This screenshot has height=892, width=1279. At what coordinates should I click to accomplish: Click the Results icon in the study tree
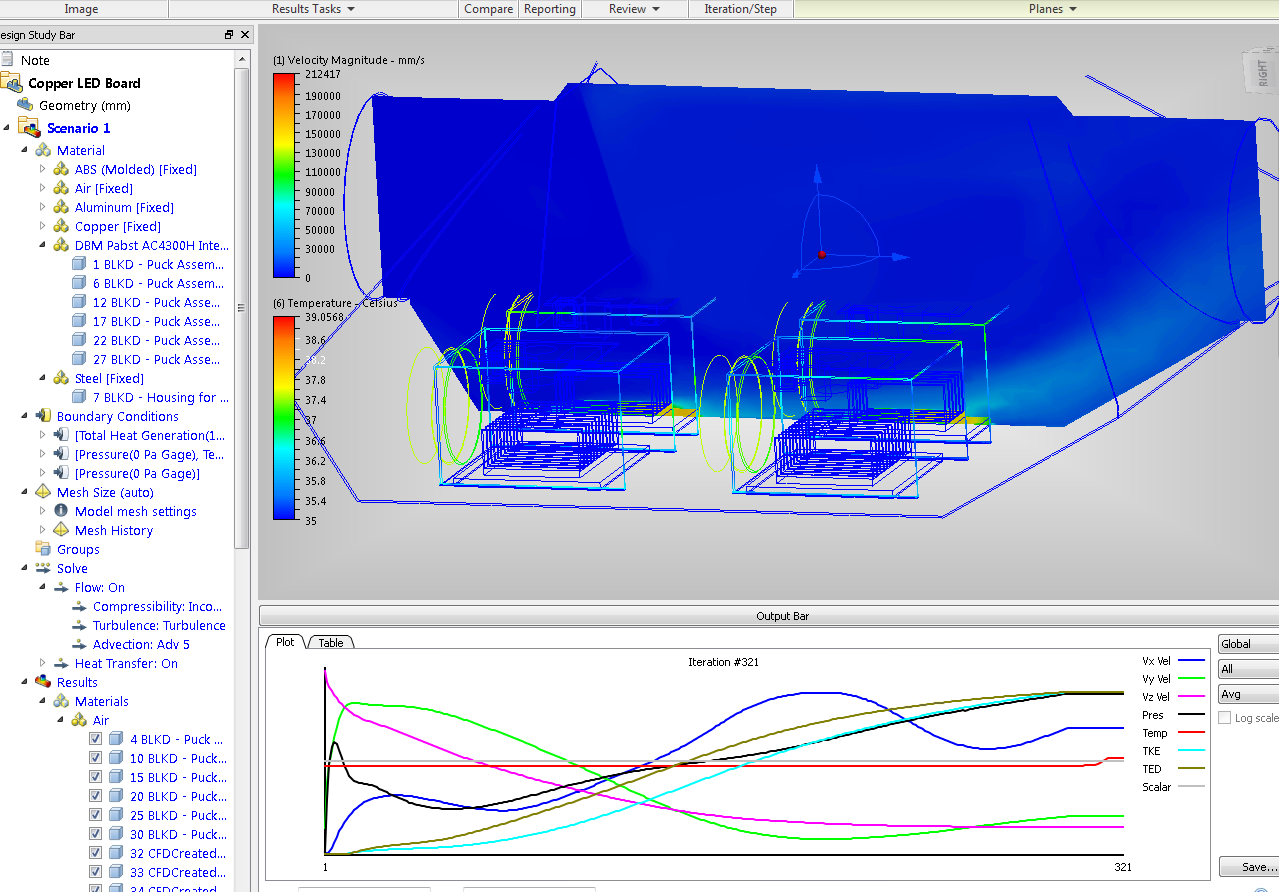tap(44, 681)
